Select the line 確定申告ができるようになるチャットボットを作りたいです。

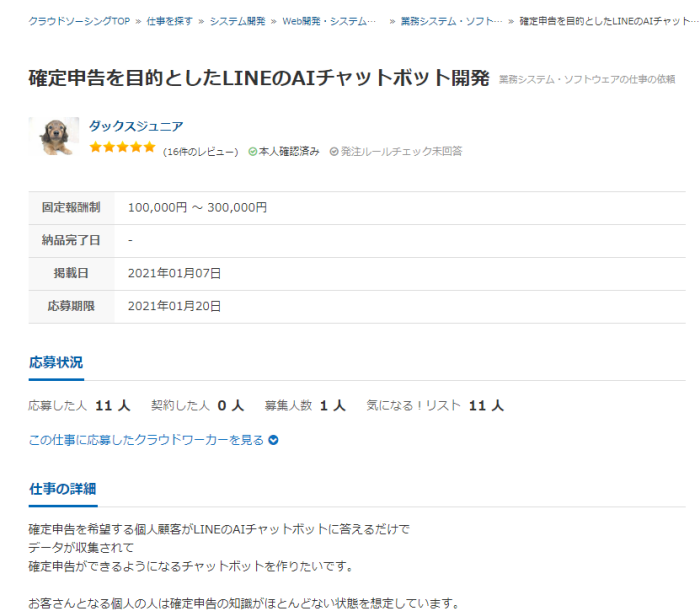tap(192, 566)
